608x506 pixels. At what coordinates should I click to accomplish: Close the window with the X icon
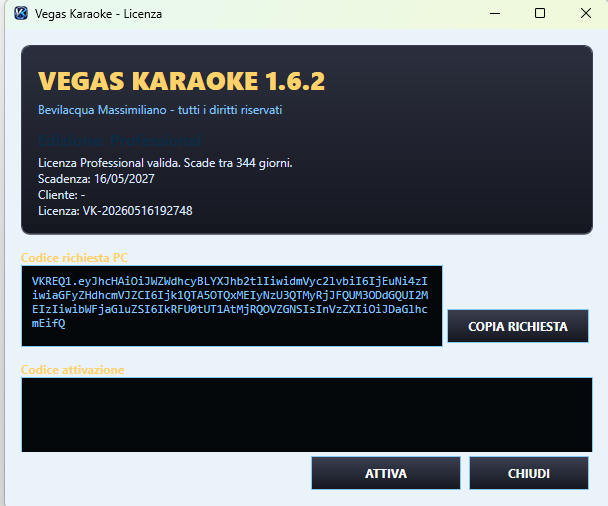586,14
